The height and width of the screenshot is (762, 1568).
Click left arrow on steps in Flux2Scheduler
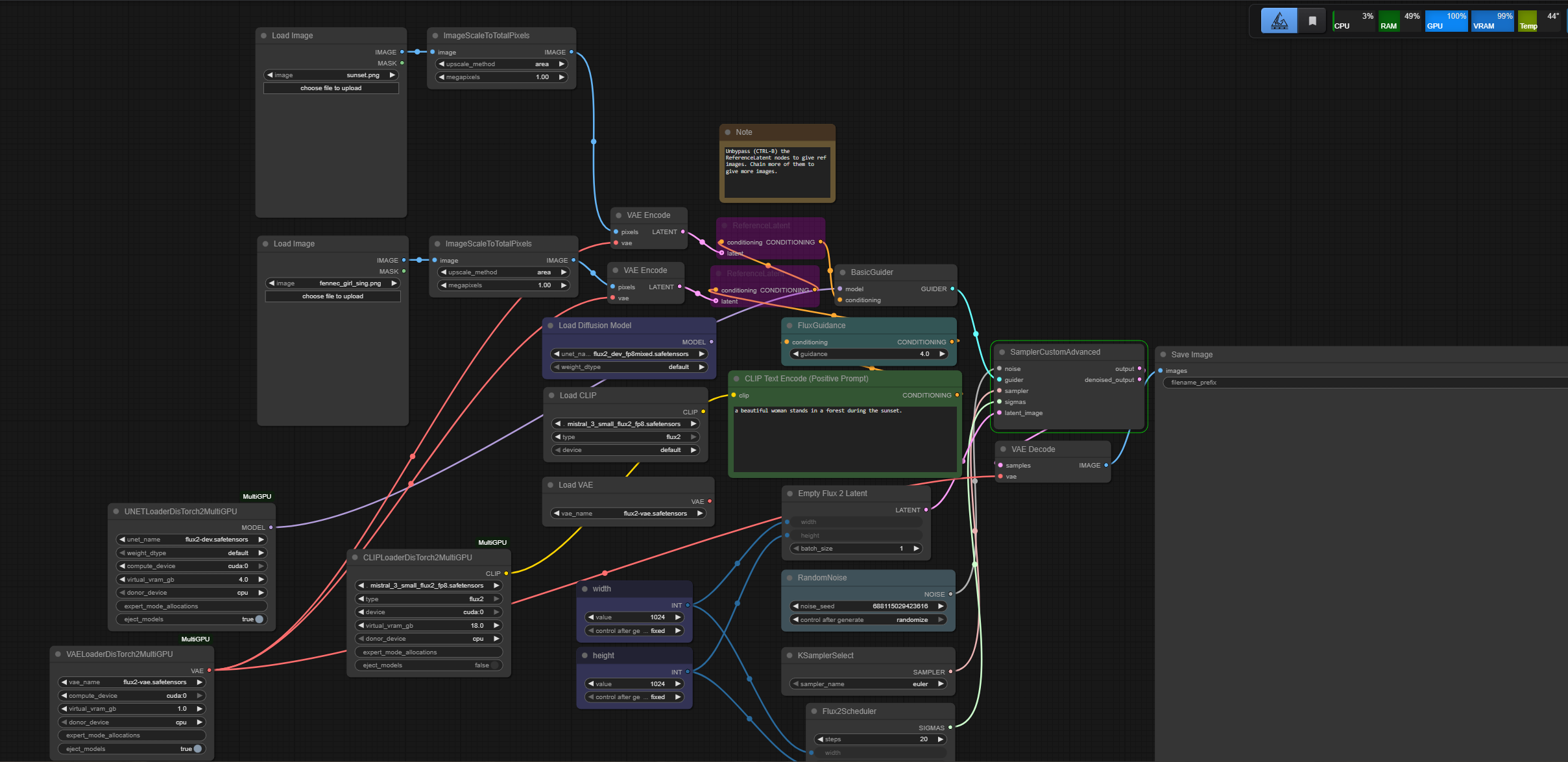[821, 739]
